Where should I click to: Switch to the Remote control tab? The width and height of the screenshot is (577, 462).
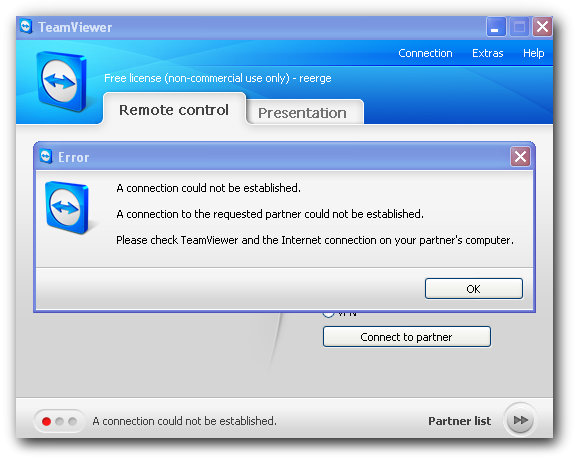tap(174, 109)
